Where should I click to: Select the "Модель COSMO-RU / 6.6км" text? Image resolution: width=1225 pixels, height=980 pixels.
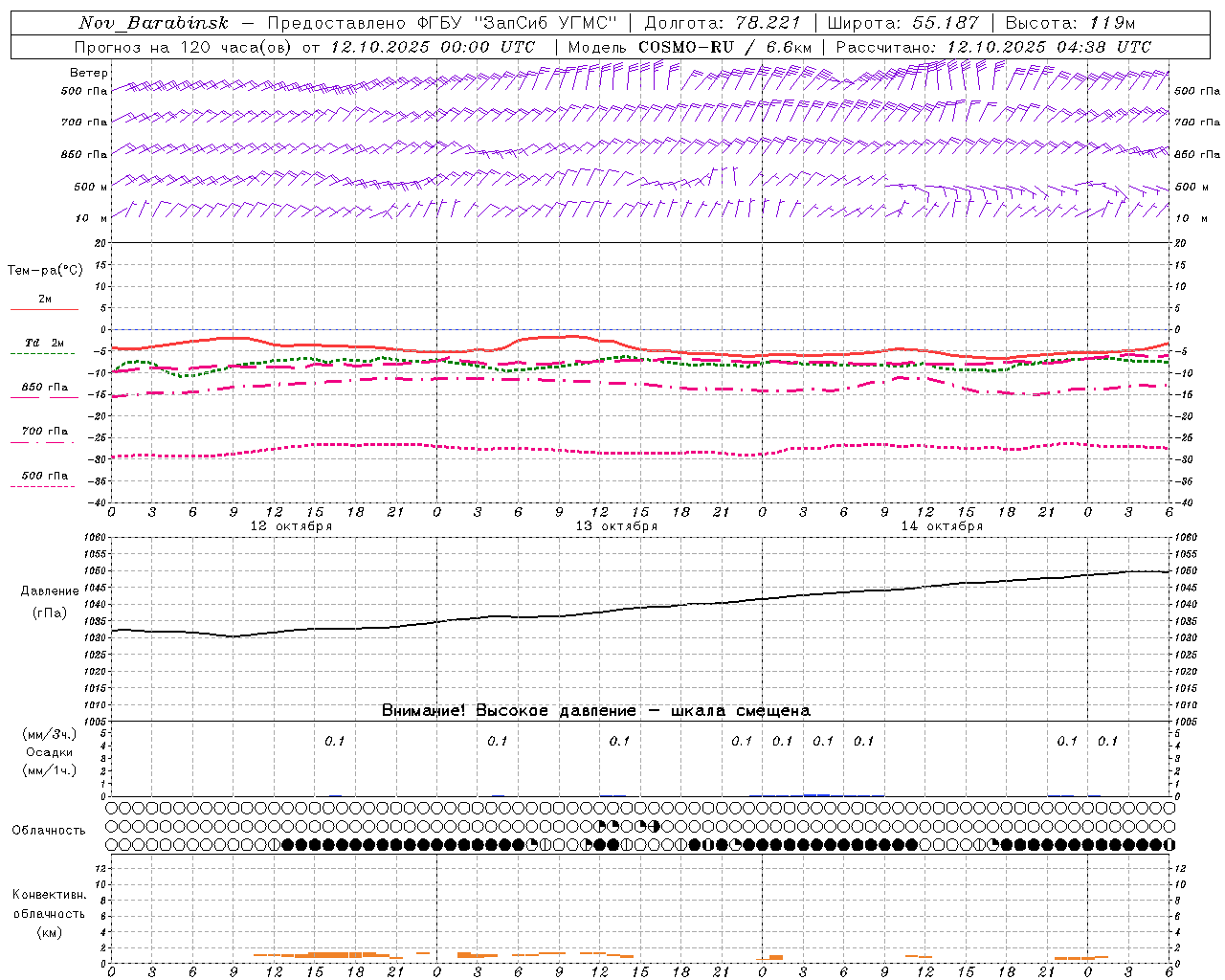[x=690, y=47]
